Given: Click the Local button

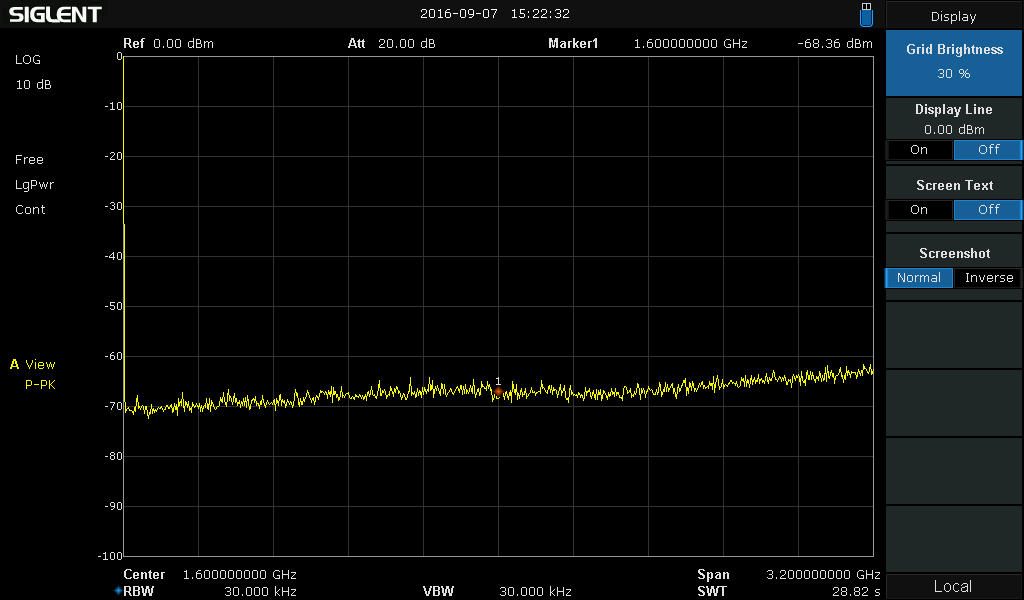Looking at the screenshot, I should [x=953, y=587].
